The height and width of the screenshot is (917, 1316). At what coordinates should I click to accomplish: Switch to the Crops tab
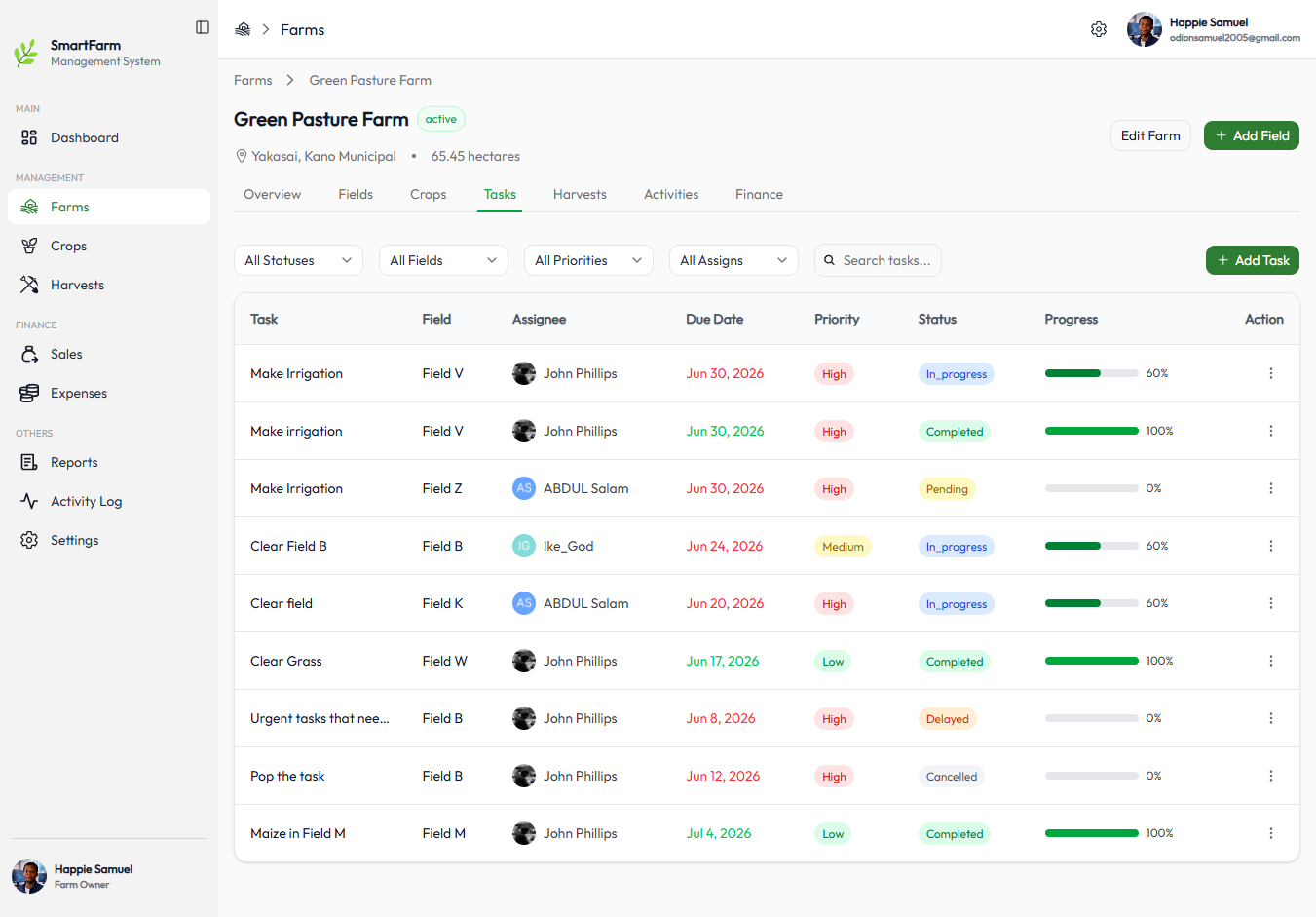(x=428, y=194)
